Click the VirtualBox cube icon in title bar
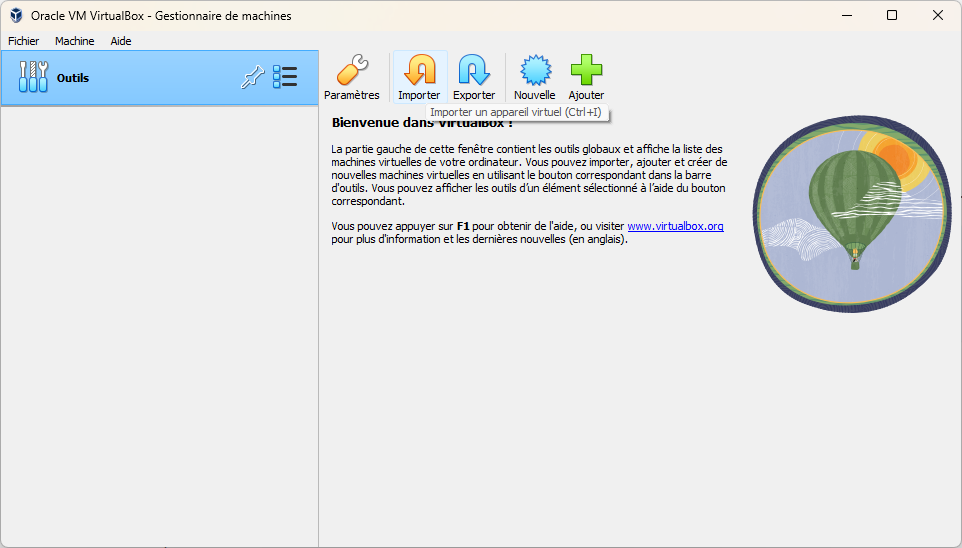 16,15
